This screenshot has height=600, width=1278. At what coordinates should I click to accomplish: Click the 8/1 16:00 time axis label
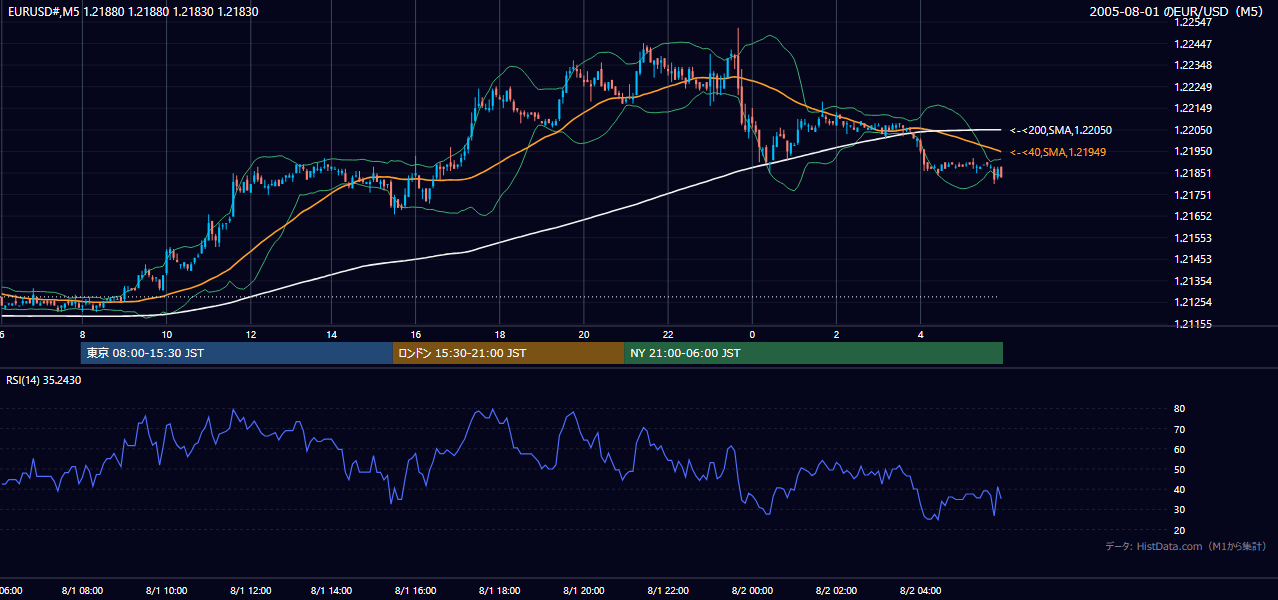[417, 591]
